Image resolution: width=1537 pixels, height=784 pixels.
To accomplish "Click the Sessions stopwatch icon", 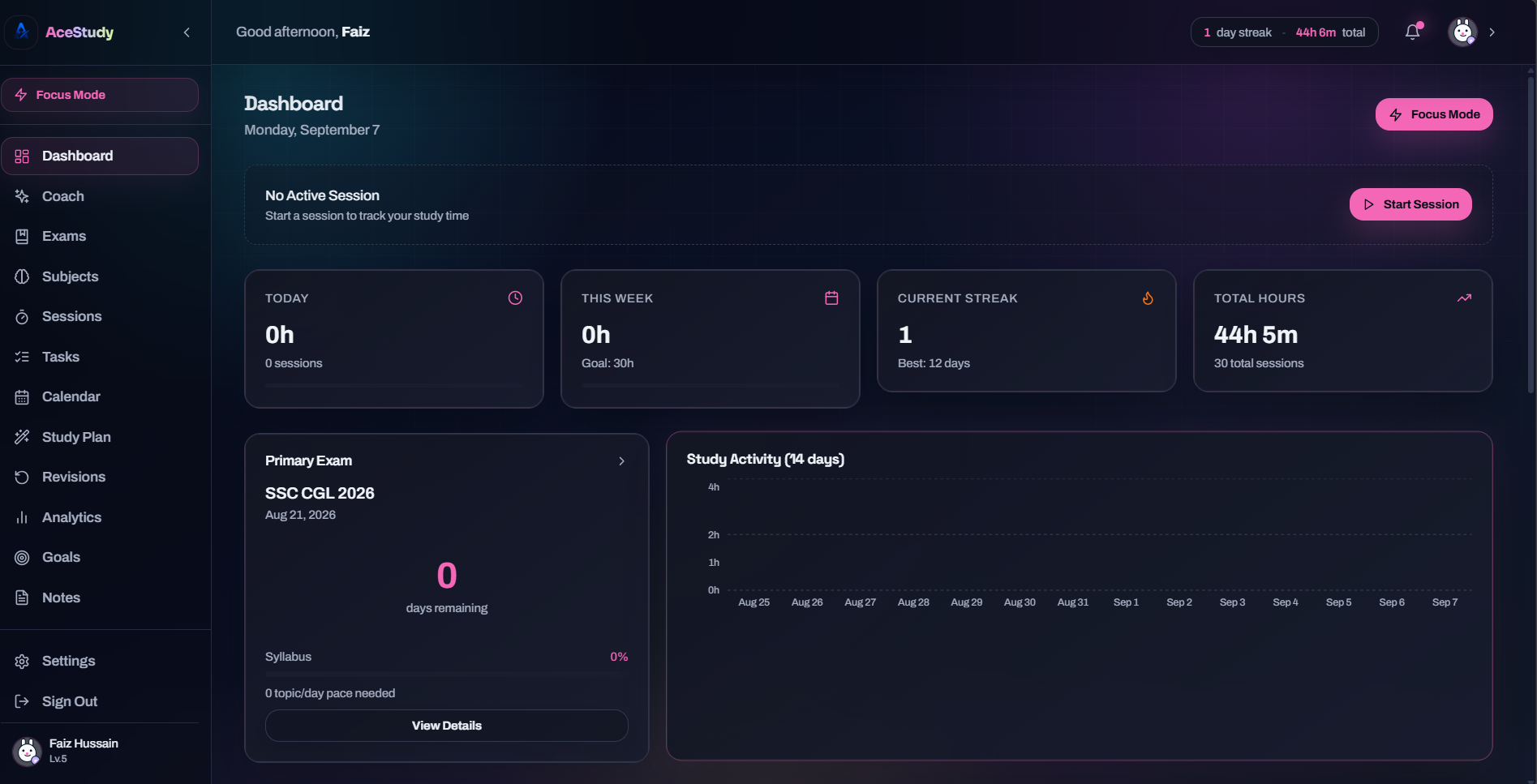I will click(22, 317).
